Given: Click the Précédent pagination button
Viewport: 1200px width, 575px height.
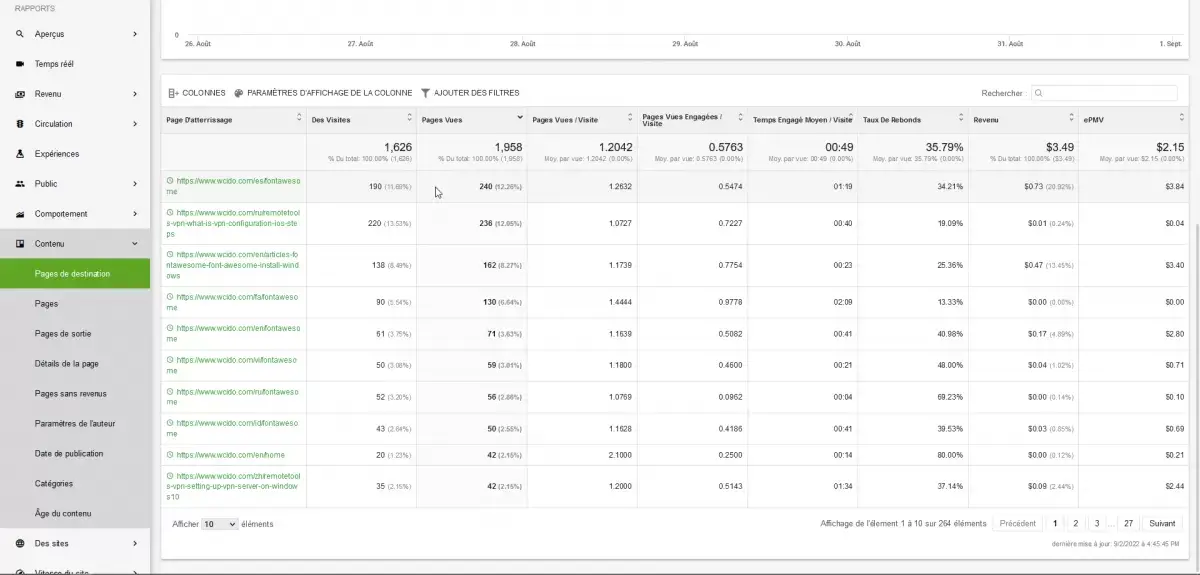Looking at the screenshot, I should 1018,523.
